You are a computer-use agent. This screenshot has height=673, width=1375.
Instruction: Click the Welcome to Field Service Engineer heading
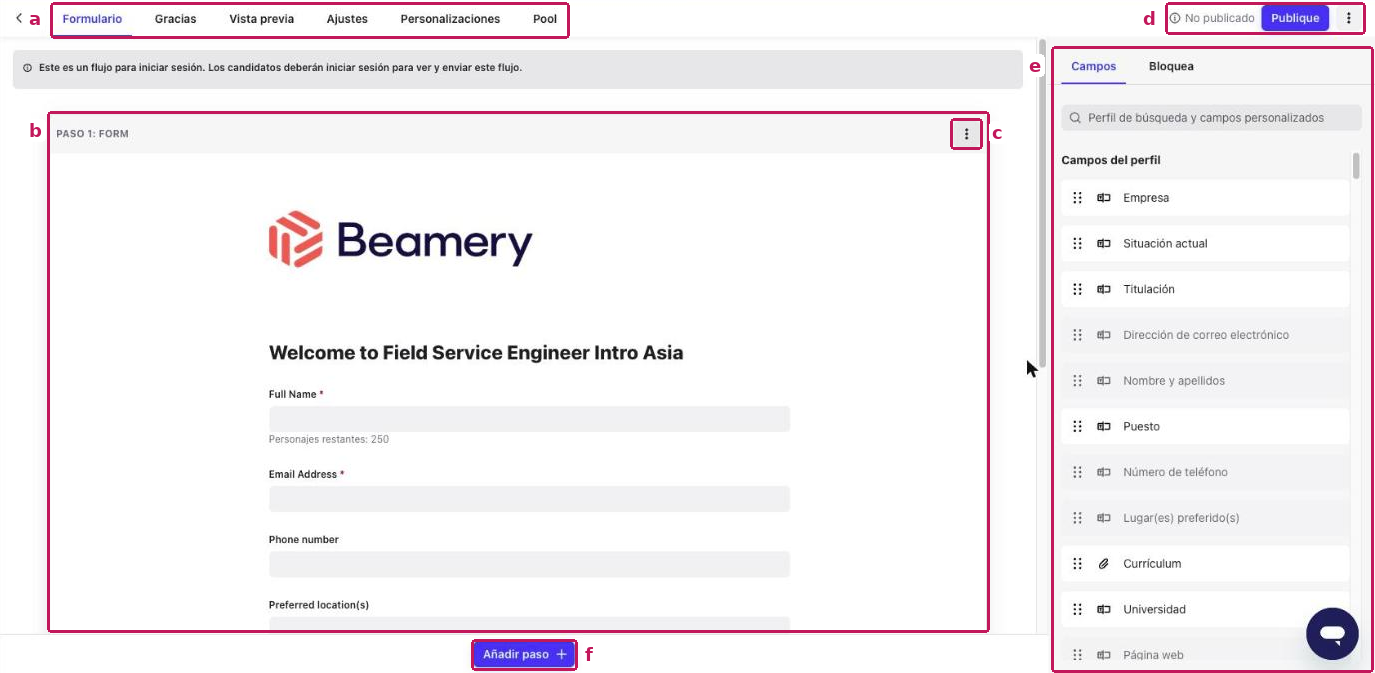pos(476,353)
